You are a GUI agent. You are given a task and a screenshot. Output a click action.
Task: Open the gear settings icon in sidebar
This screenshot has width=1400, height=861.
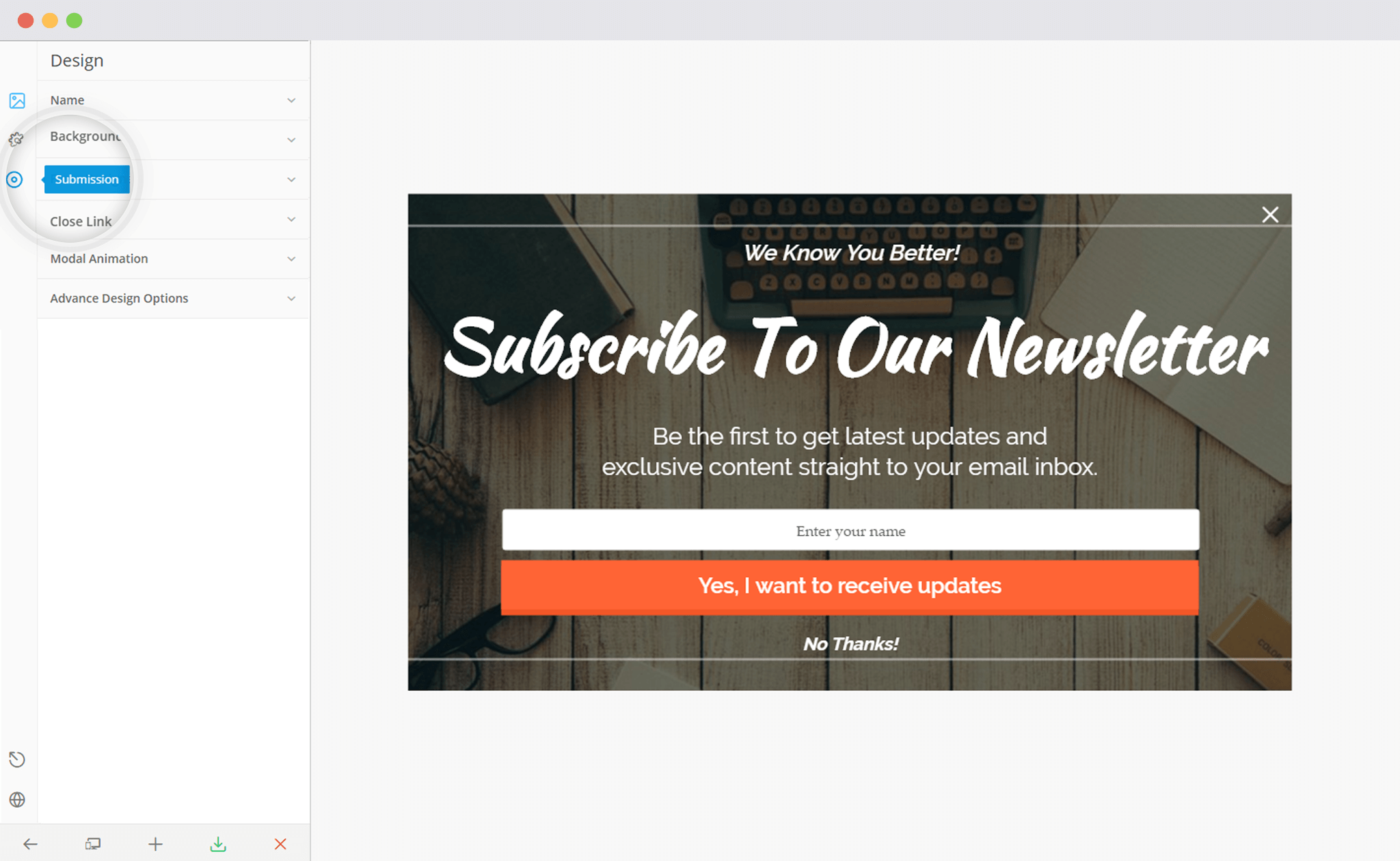point(16,140)
